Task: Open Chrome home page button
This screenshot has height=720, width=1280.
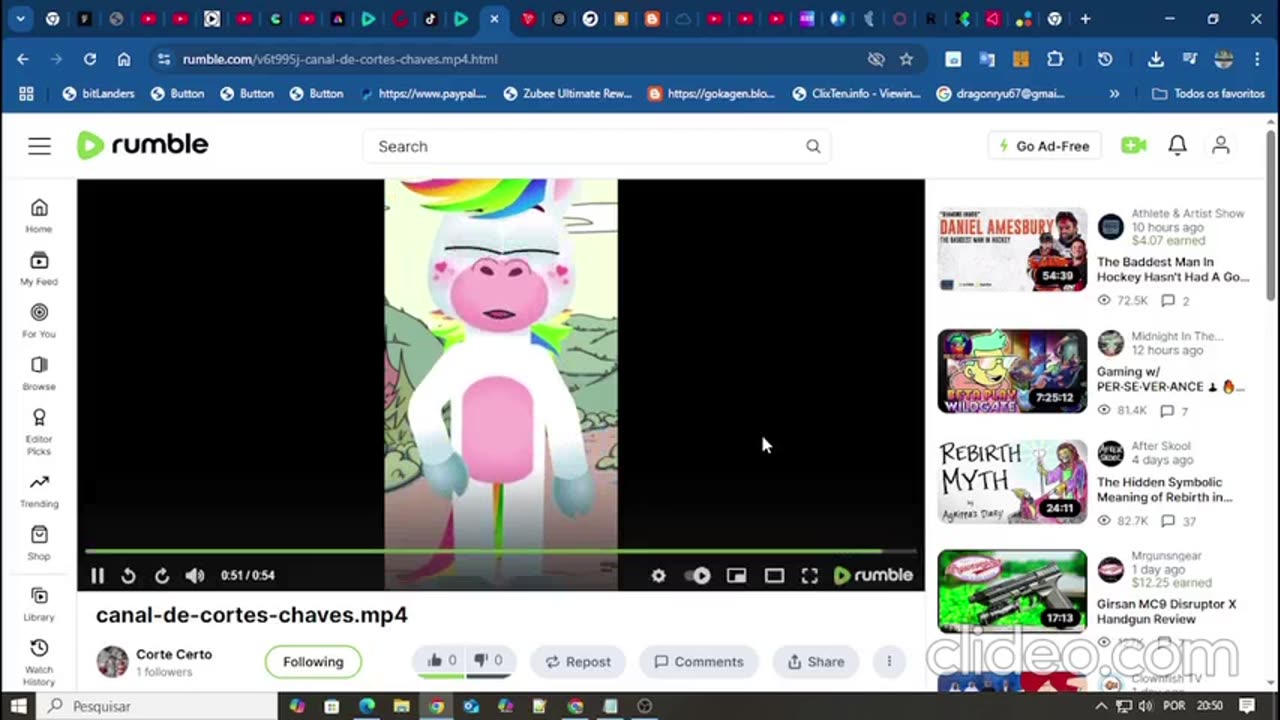Action: (x=124, y=59)
